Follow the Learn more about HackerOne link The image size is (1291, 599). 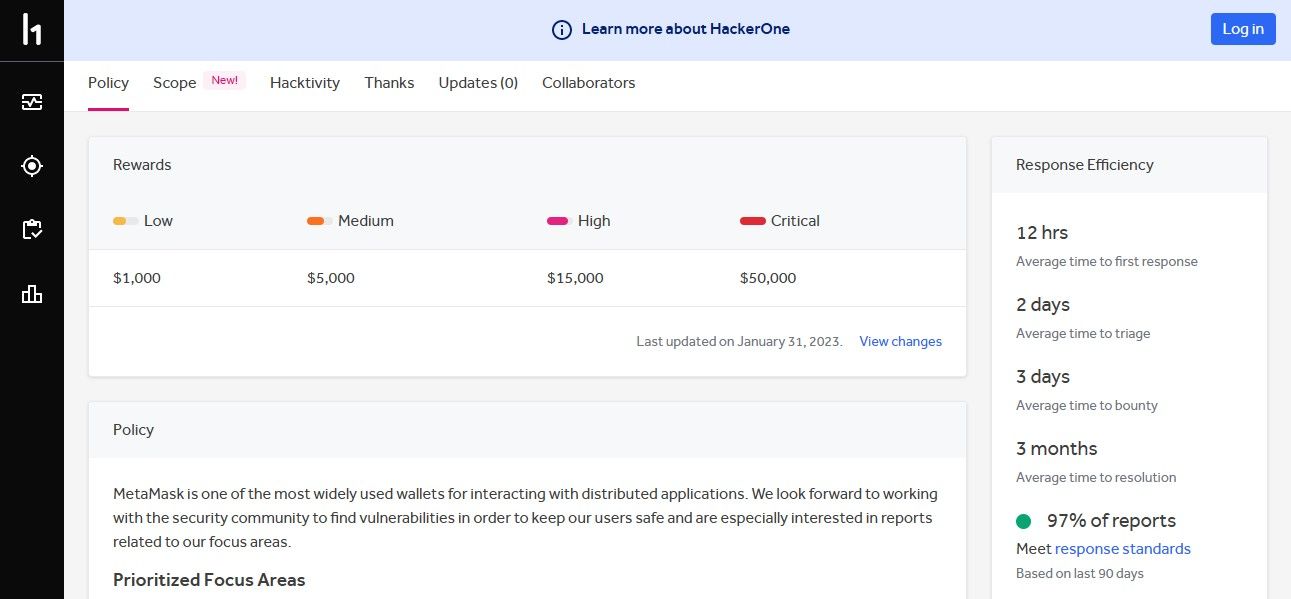[x=686, y=29]
